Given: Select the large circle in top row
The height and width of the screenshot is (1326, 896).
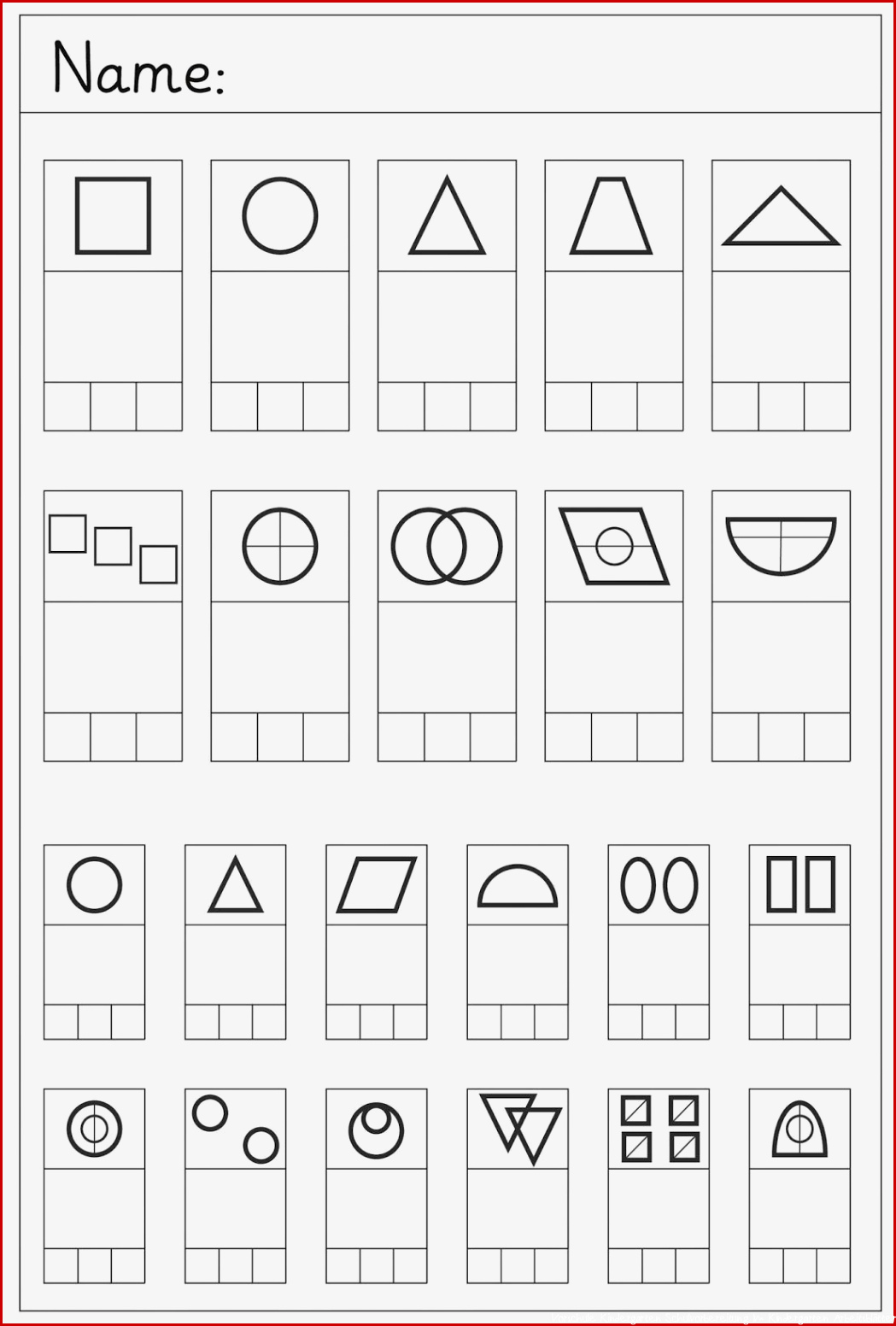Looking at the screenshot, I should coord(280,215).
